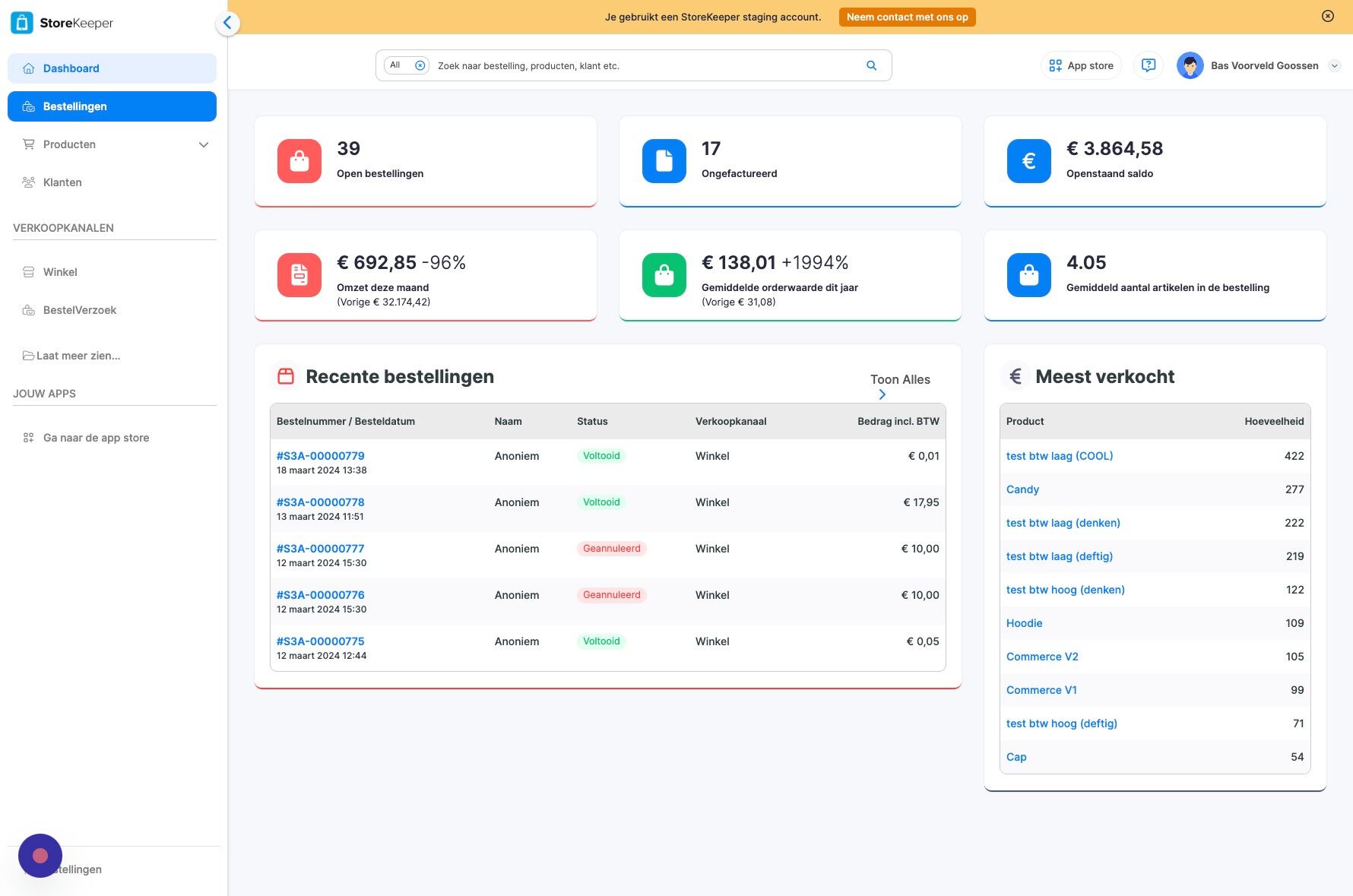Click the red Open bestellingen bag icon
Viewport: 1353px width, 896px height.
pos(299,161)
